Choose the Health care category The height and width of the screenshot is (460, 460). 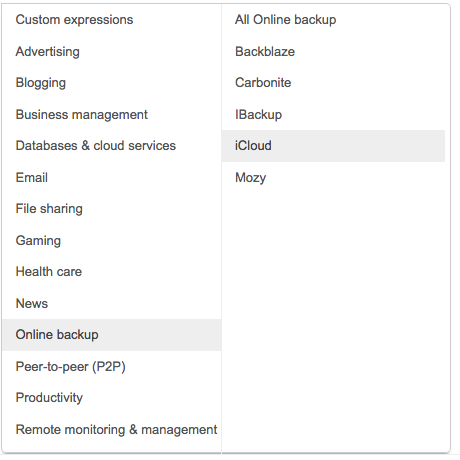[x=111, y=272]
